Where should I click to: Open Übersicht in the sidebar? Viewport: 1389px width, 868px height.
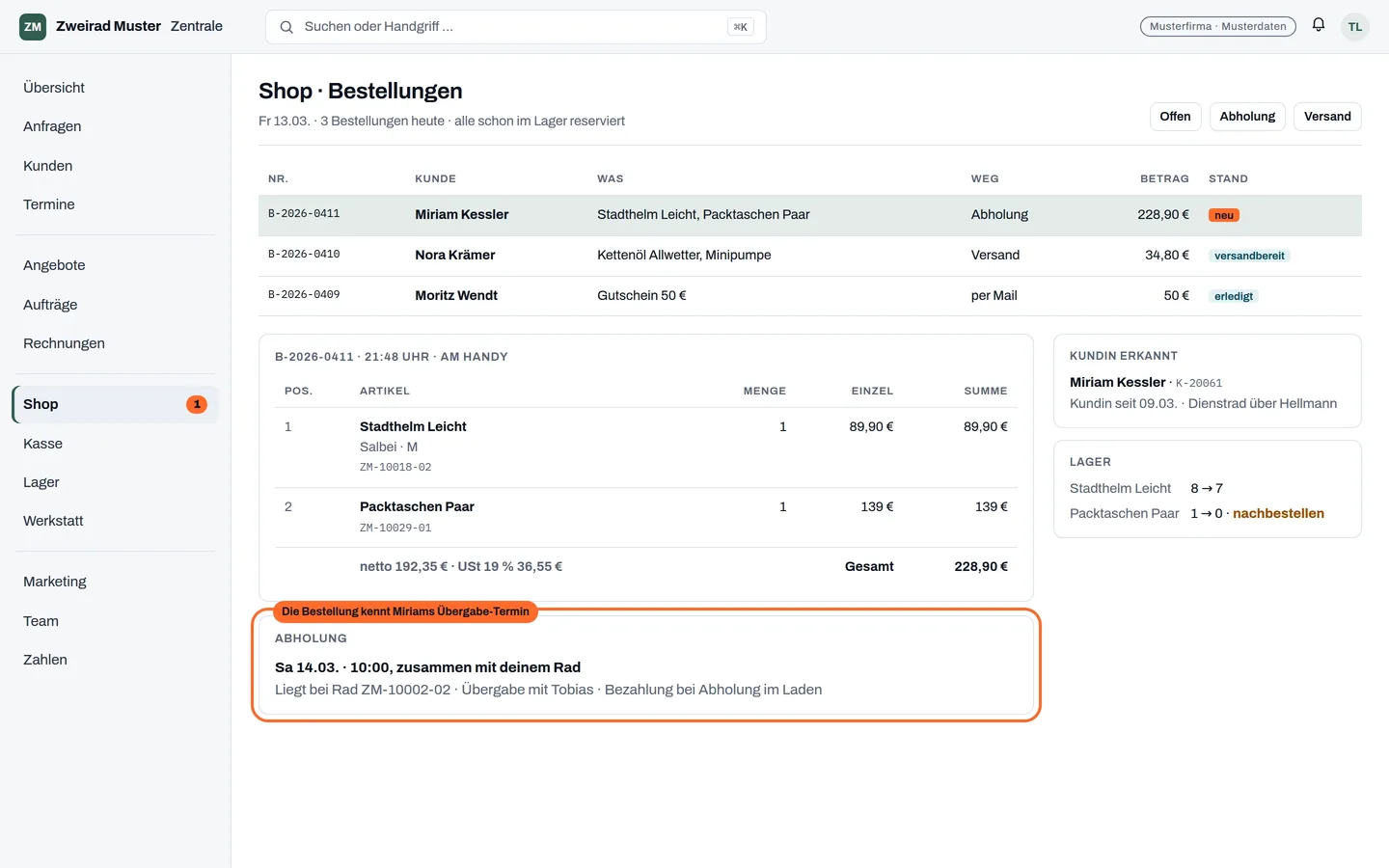click(x=116, y=88)
